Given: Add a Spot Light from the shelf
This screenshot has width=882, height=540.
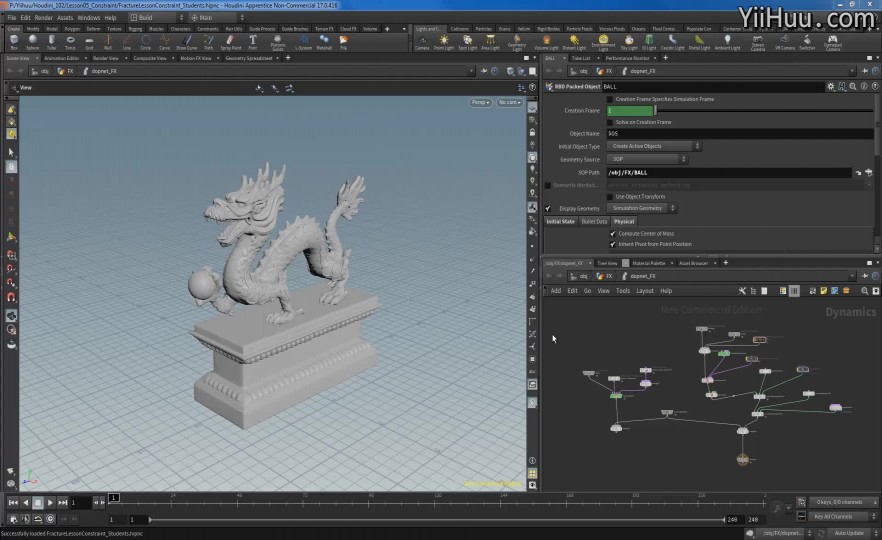Looking at the screenshot, I should pos(467,42).
